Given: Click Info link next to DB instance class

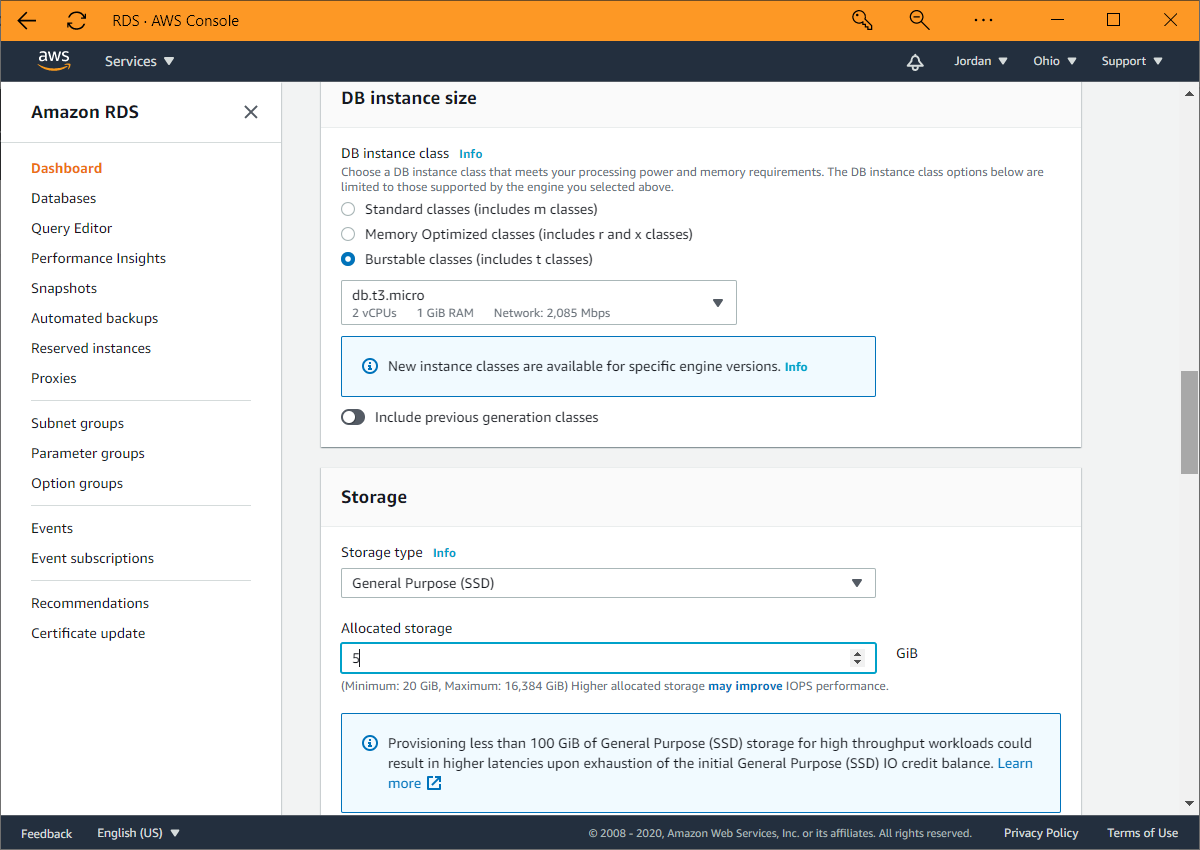Looking at the screenshot, I should pyautogui.click(x=471, y=154).
